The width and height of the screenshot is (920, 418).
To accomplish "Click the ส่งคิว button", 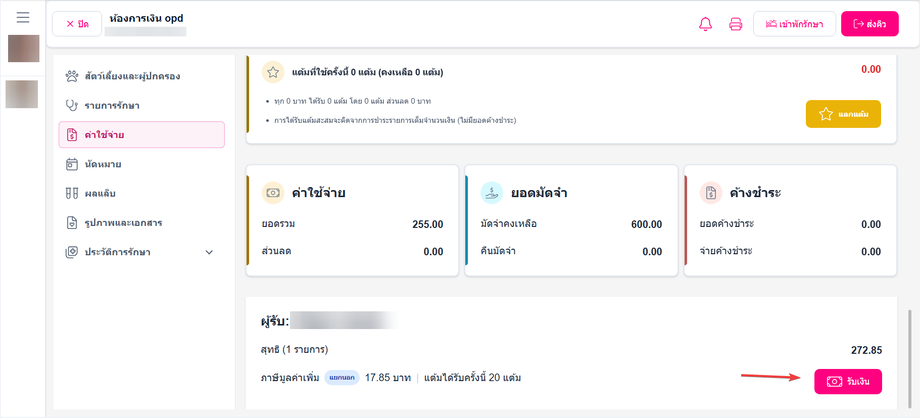I will pos(870,24).
